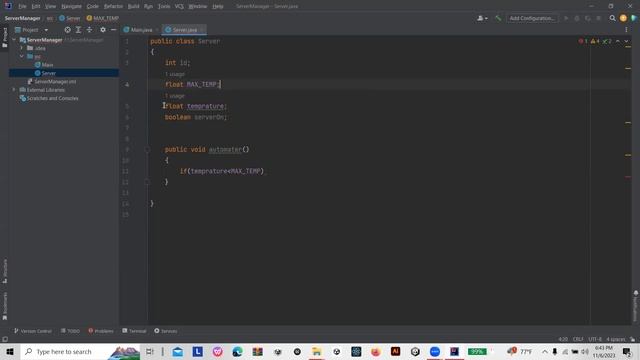Click the IDE updates orange icon
Image resolution: width=640 pixels, height=360 pixels.
[x=623, y=18]
